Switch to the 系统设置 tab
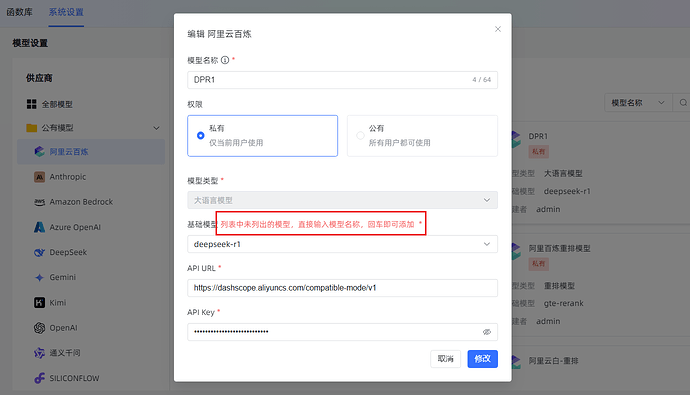This screenshot has width=690, height=395. [66, 12]
